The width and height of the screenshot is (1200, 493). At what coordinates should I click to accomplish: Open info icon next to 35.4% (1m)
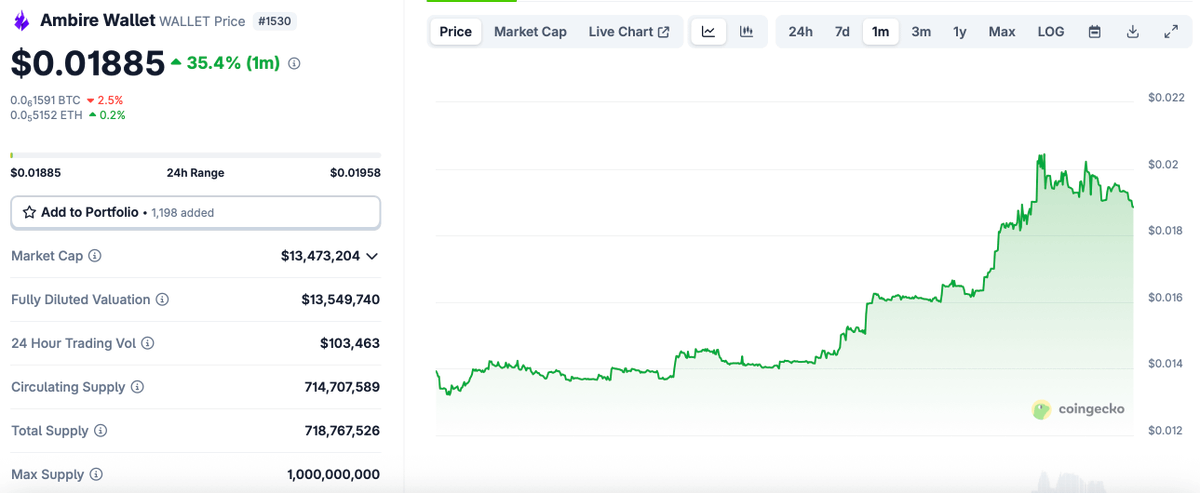coord(294,63)
